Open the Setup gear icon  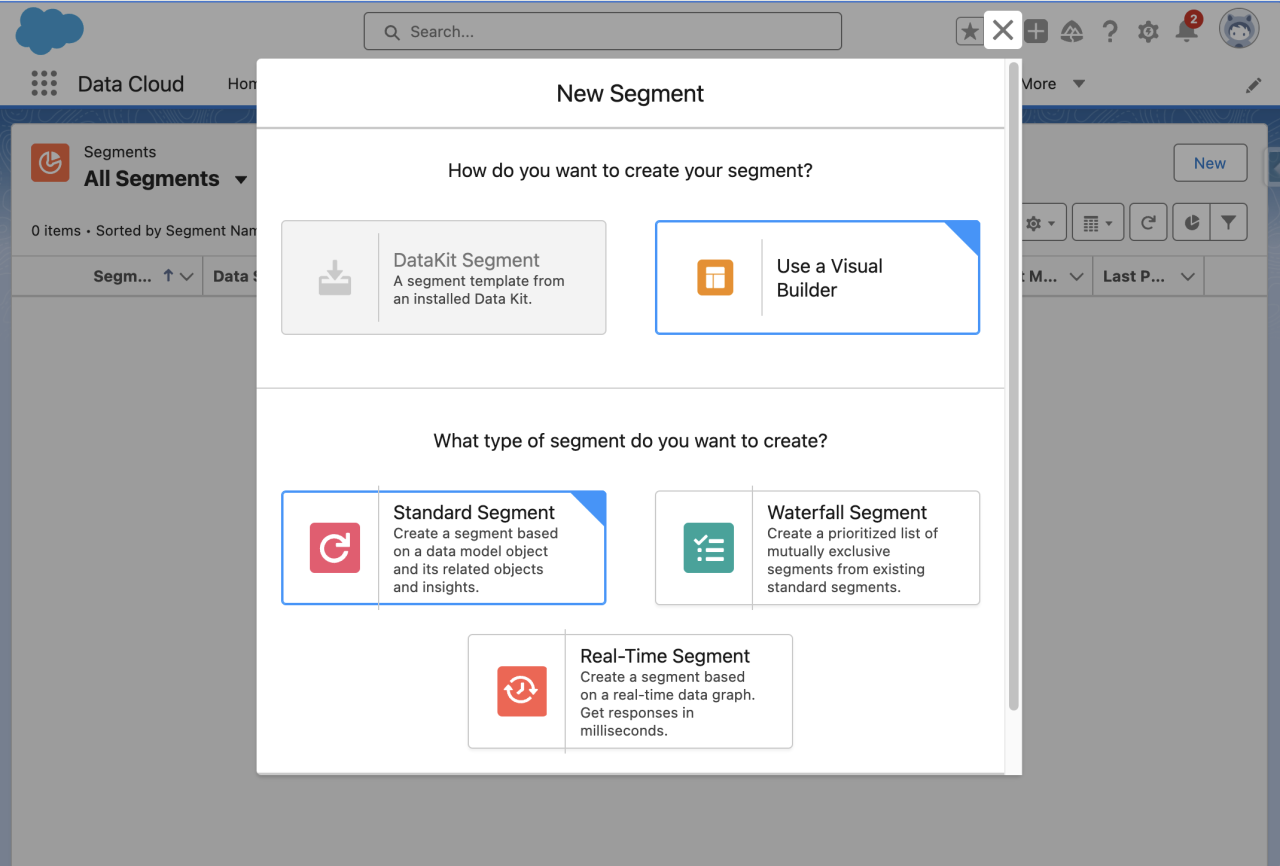pos(1148,32)
